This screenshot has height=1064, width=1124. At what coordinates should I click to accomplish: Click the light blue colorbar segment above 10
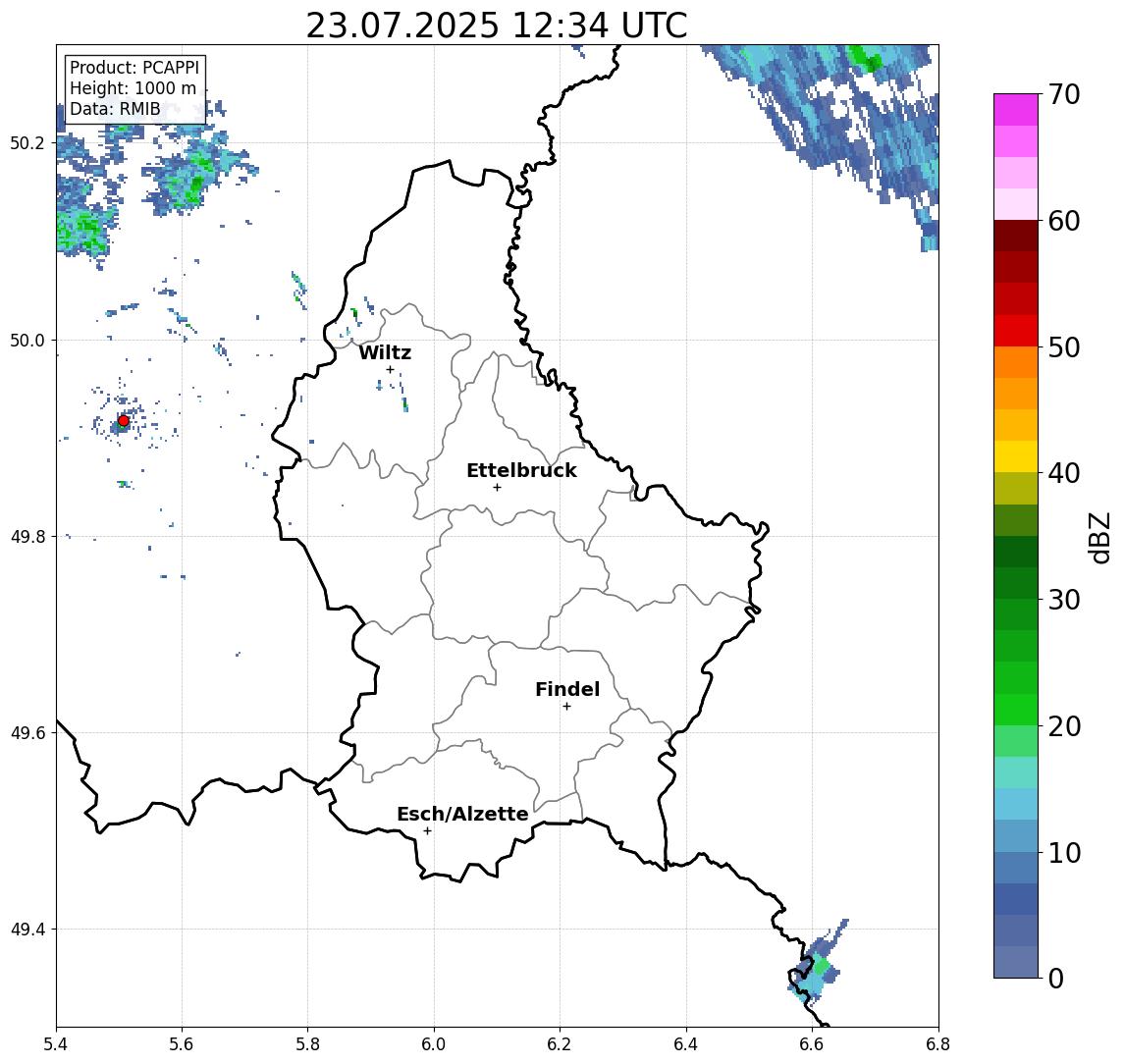coord(1016,836)
